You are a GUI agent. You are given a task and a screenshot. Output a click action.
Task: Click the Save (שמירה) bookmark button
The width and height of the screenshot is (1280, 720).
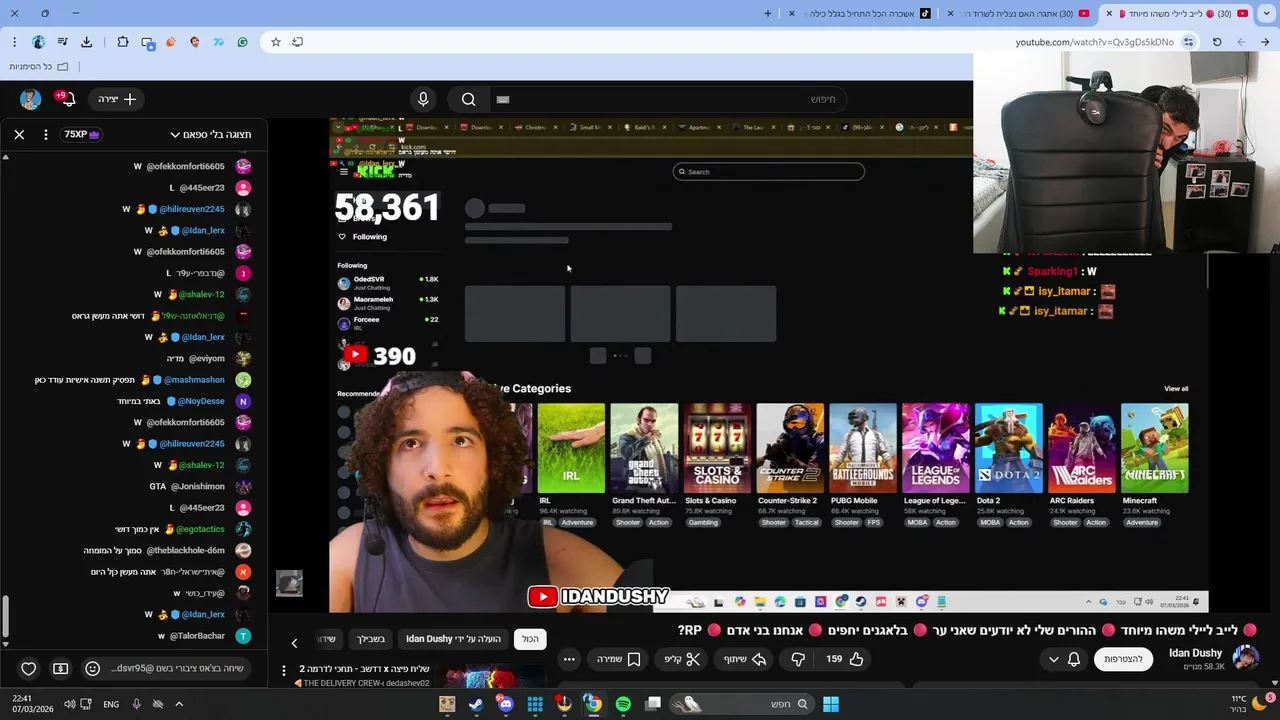point(618,659)
